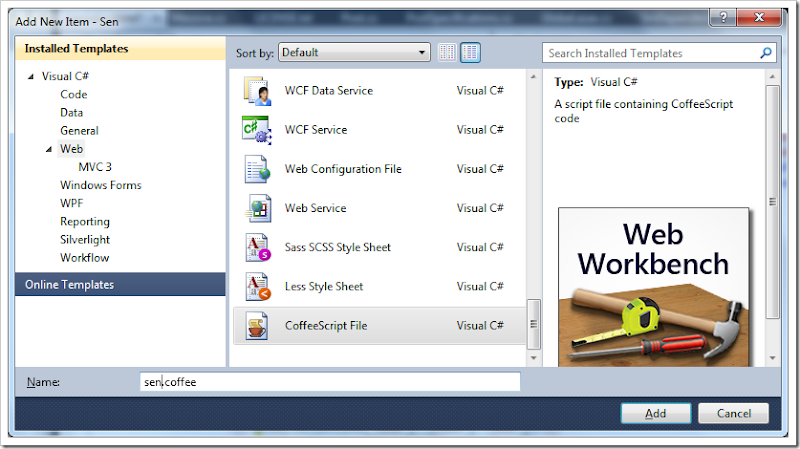Image resolution: width=800 pixels, height=449 pixels.
Task: Click template list scroll up arrow
Action: pos(533,77)
